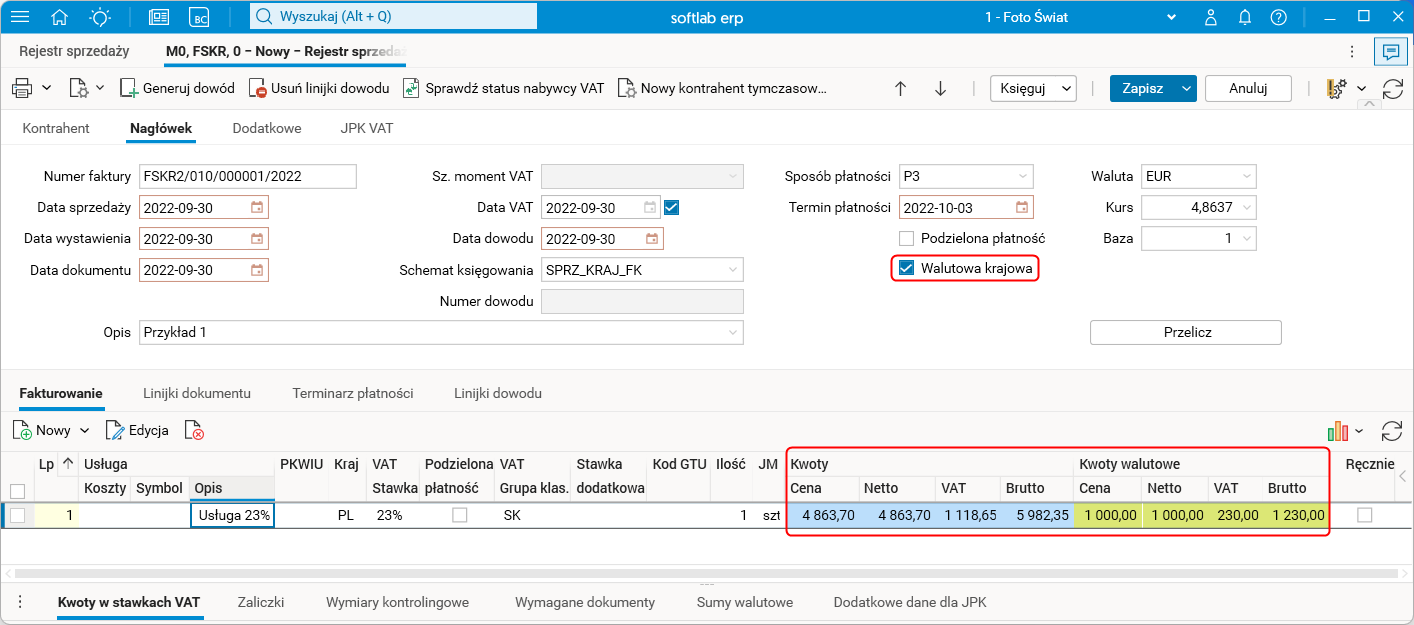
Task: Open the news panel icon in title bar
Action: point(159,17)
